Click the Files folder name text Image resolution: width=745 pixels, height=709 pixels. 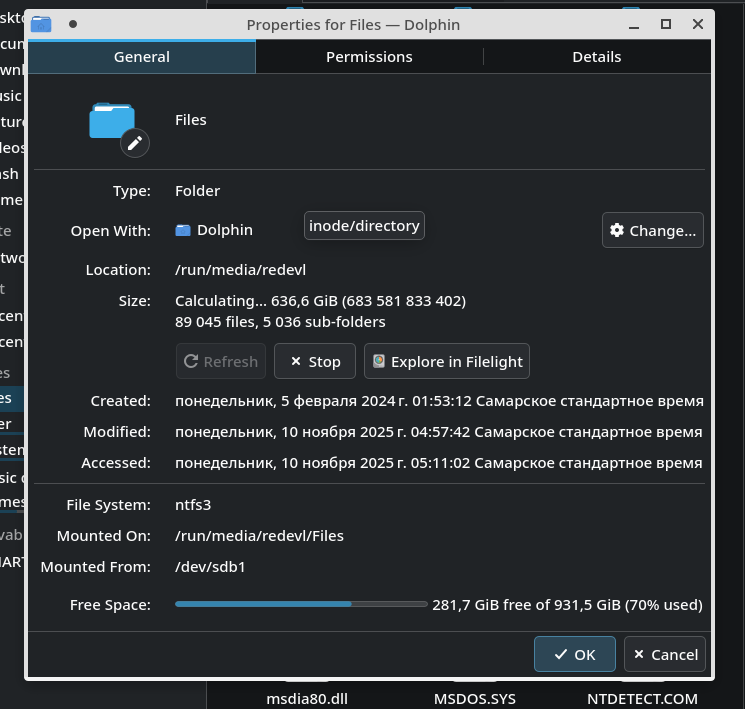(191, 120)
